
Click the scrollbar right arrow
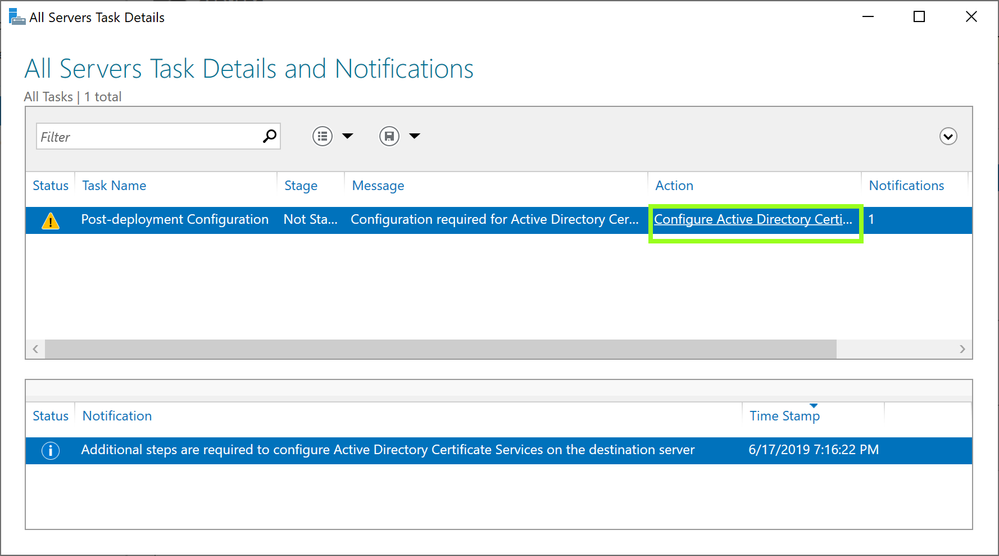click(962, 349)
